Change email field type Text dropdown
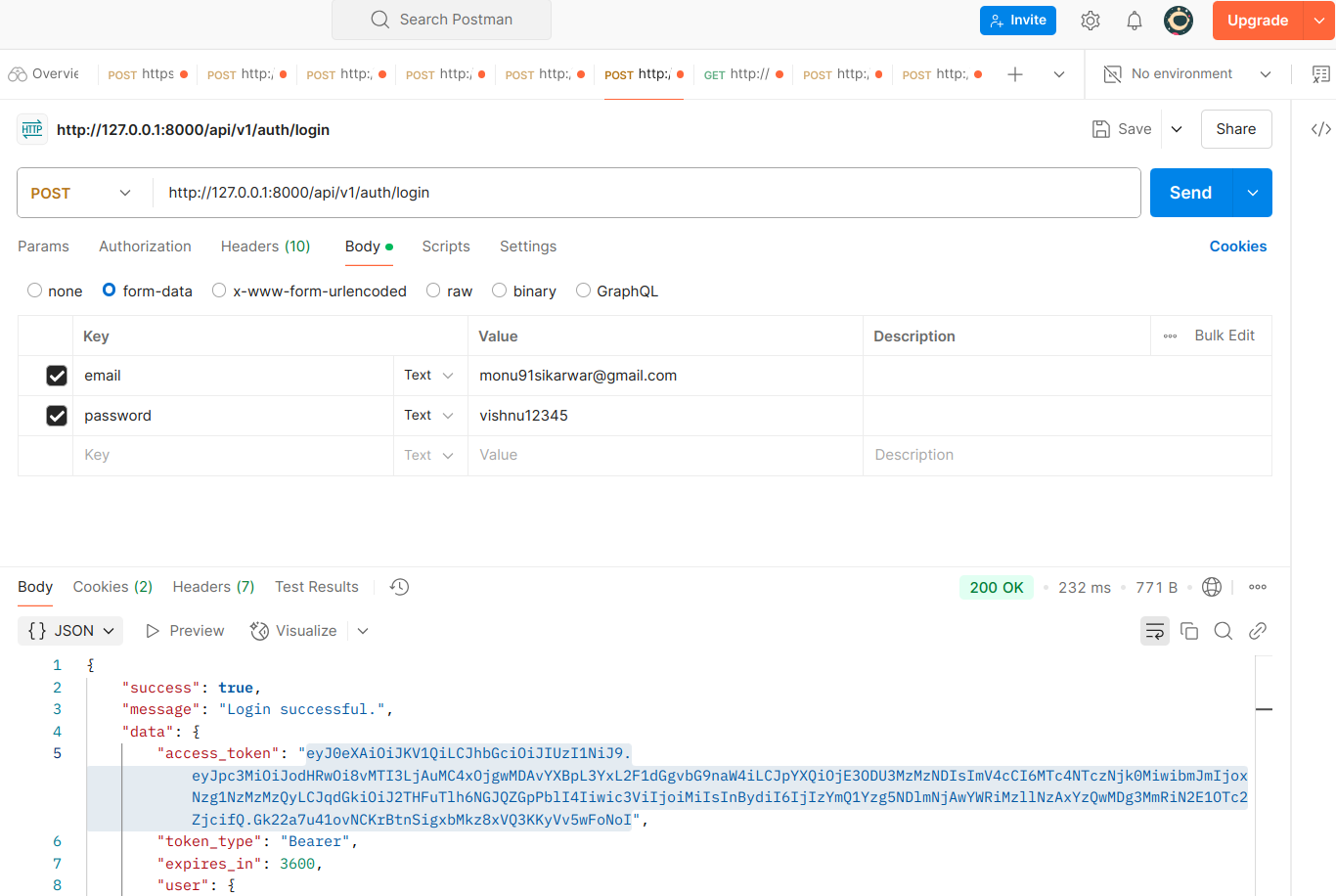The height and width of the screenshot is (896, 1336). 429,376
